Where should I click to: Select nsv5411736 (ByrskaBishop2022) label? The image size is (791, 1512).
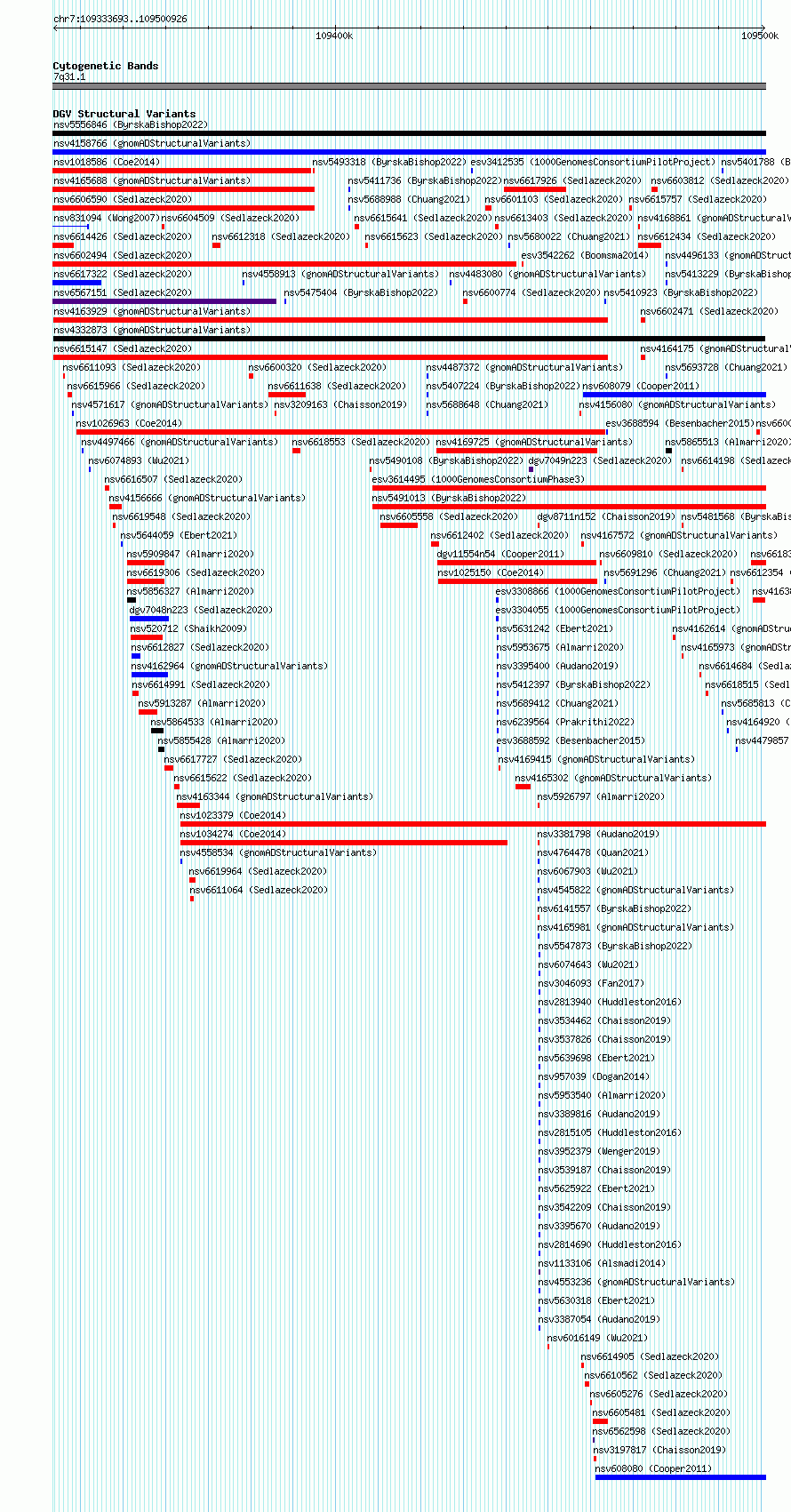[x=425, y=181]
